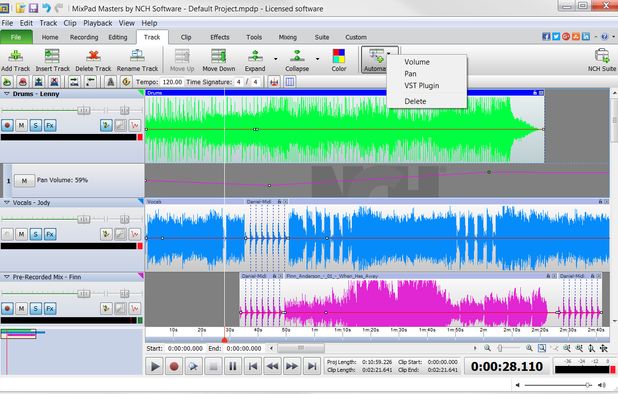The height and width of the screenshot is (394, 618).
Task: Click the Record button in transport bar
Action: (x=174, y=366)
